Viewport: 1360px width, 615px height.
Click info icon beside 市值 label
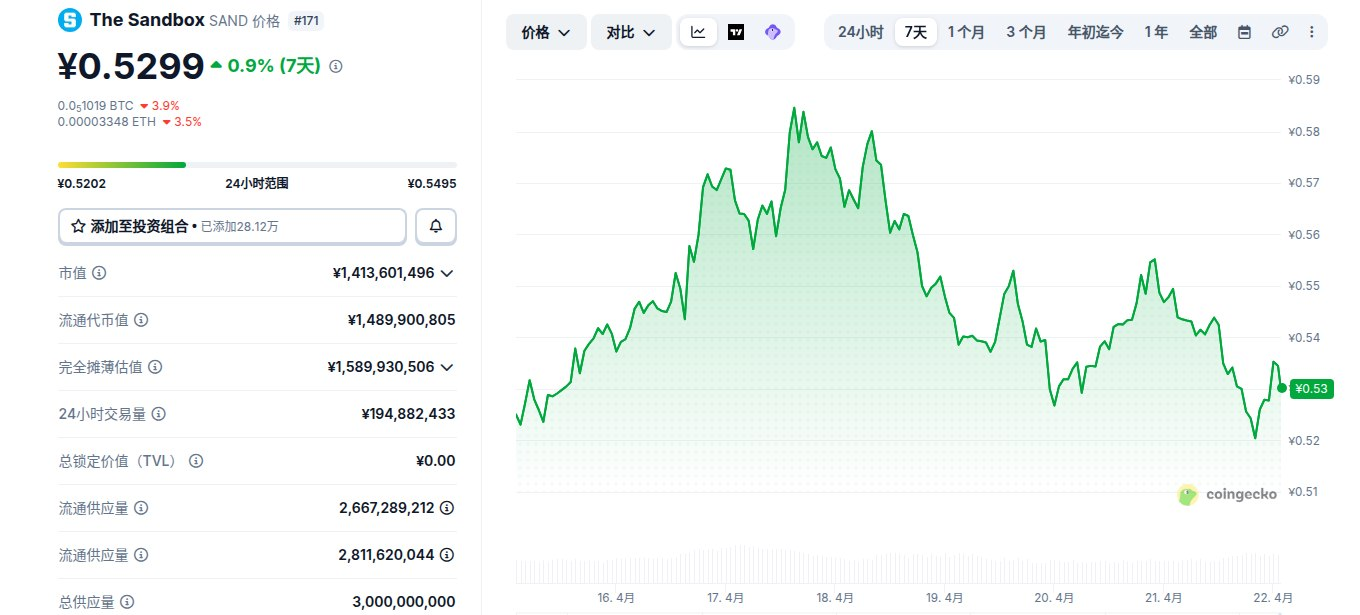[99, 273]
